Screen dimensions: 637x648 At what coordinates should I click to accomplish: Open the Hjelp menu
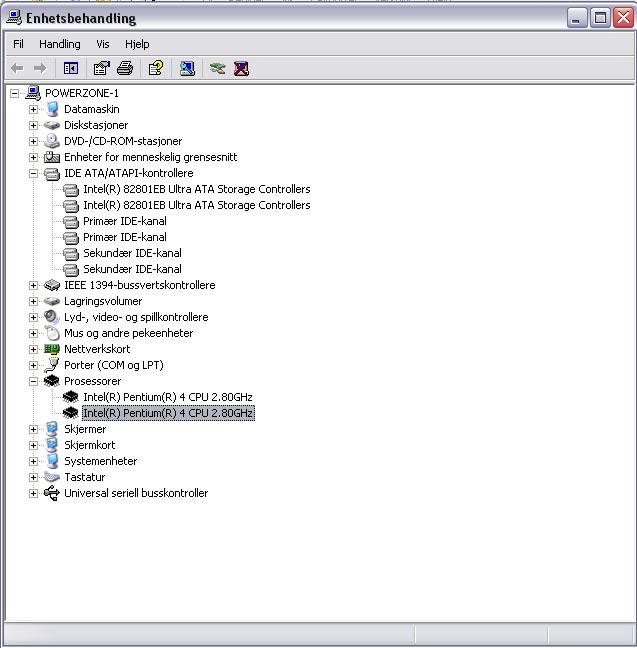(137, 44)
